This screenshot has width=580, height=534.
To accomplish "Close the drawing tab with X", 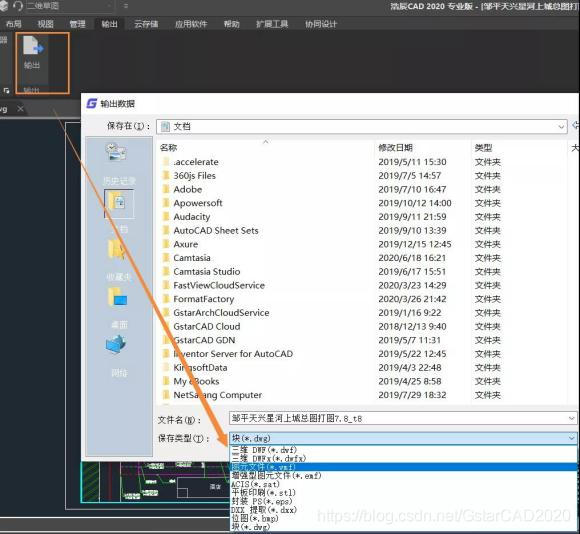I will point(20,109).
